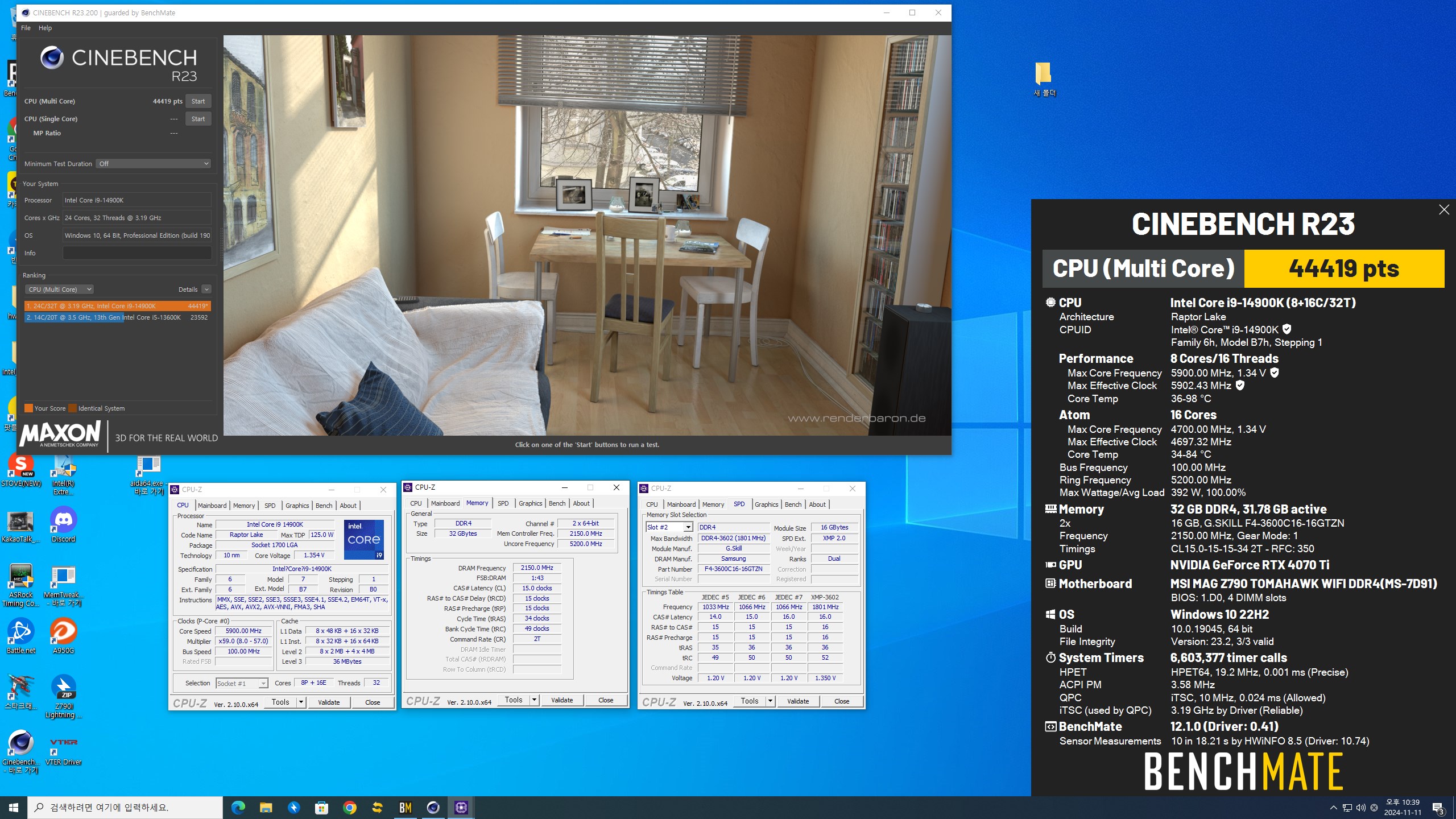This screenshot has width=1456, height=819.
Task: Select the i9-14900K ranking row
Action: coord(117,306)
